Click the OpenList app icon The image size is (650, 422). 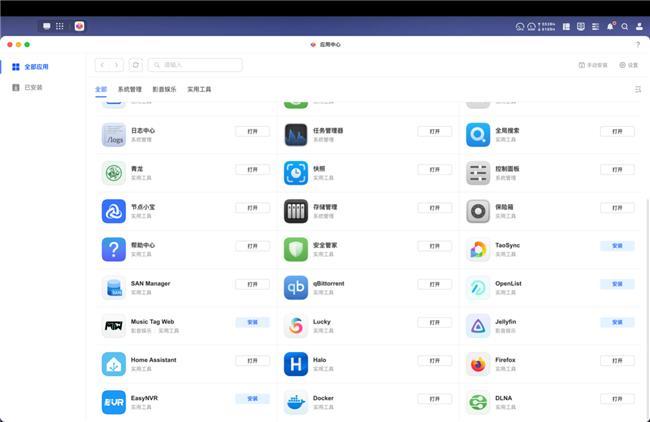point(478,287)
